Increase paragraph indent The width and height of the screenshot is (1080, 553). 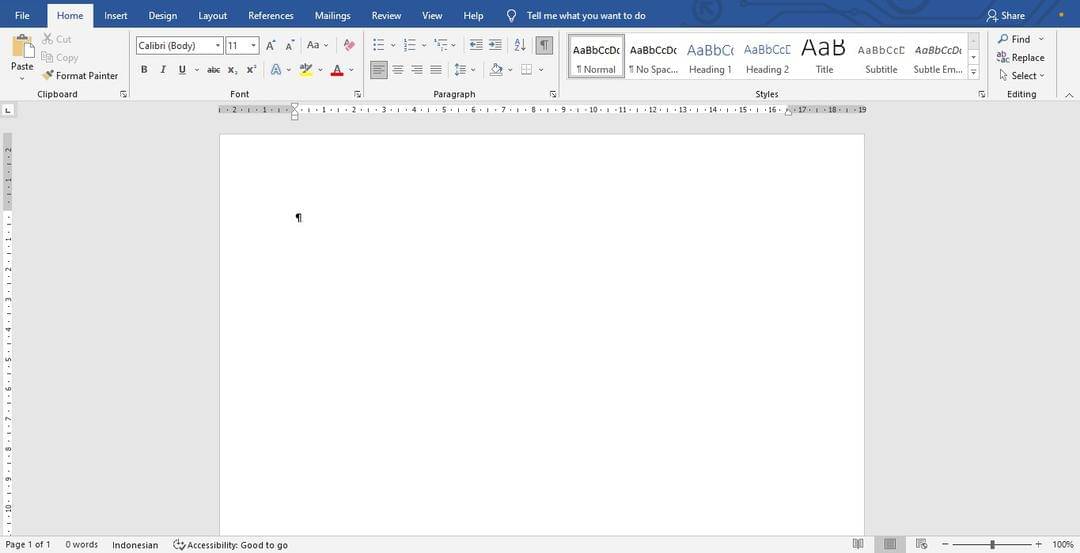495,45
